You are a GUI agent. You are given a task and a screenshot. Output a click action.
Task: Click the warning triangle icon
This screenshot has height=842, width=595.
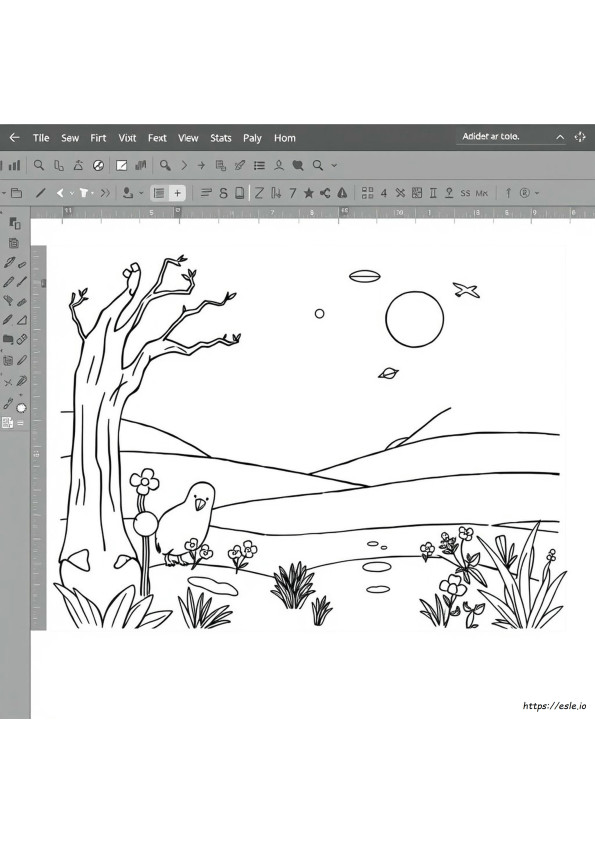pos(342,193)
